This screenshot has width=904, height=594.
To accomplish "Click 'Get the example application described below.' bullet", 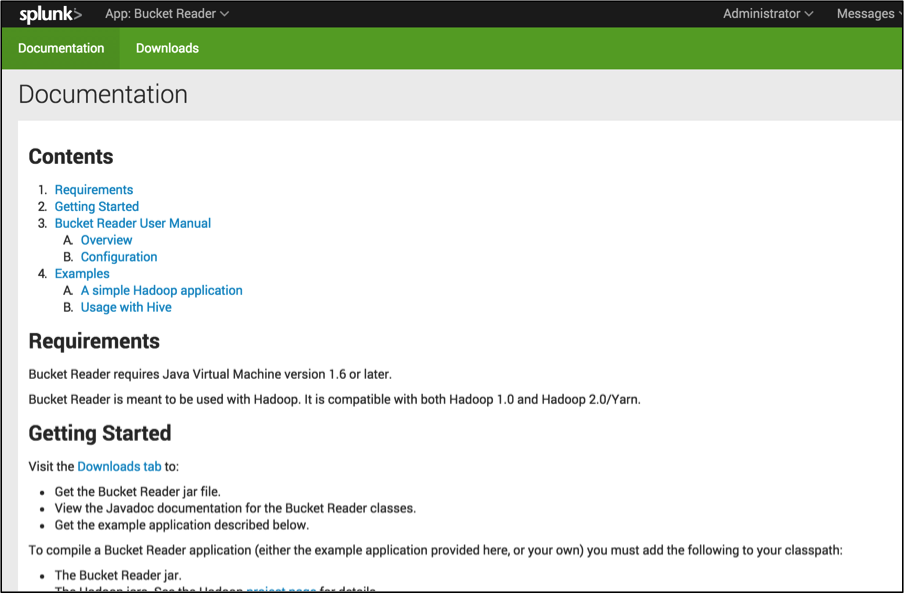I will (182, 525).
